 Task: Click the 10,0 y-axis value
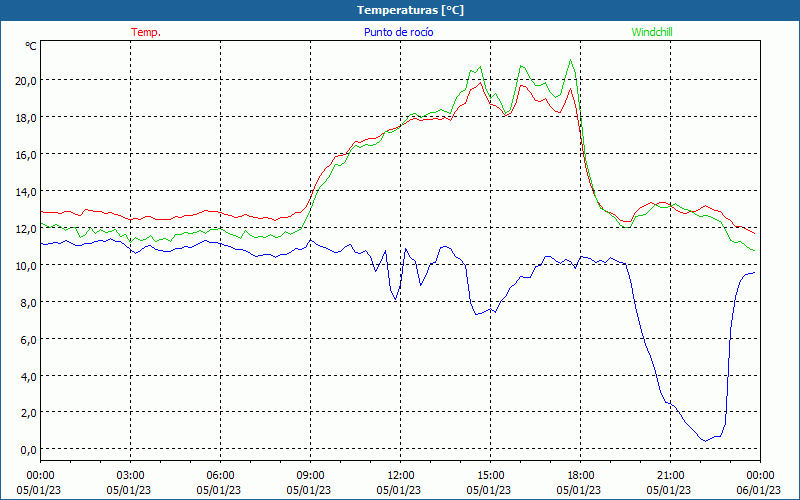click(x=26, y=265)
